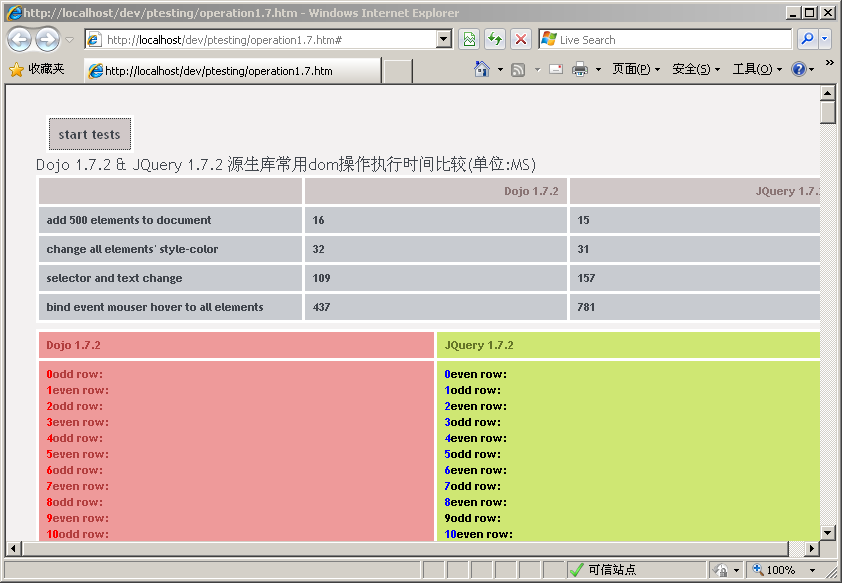Click the start tests button

pyautogui.click(x=90, y=134)
